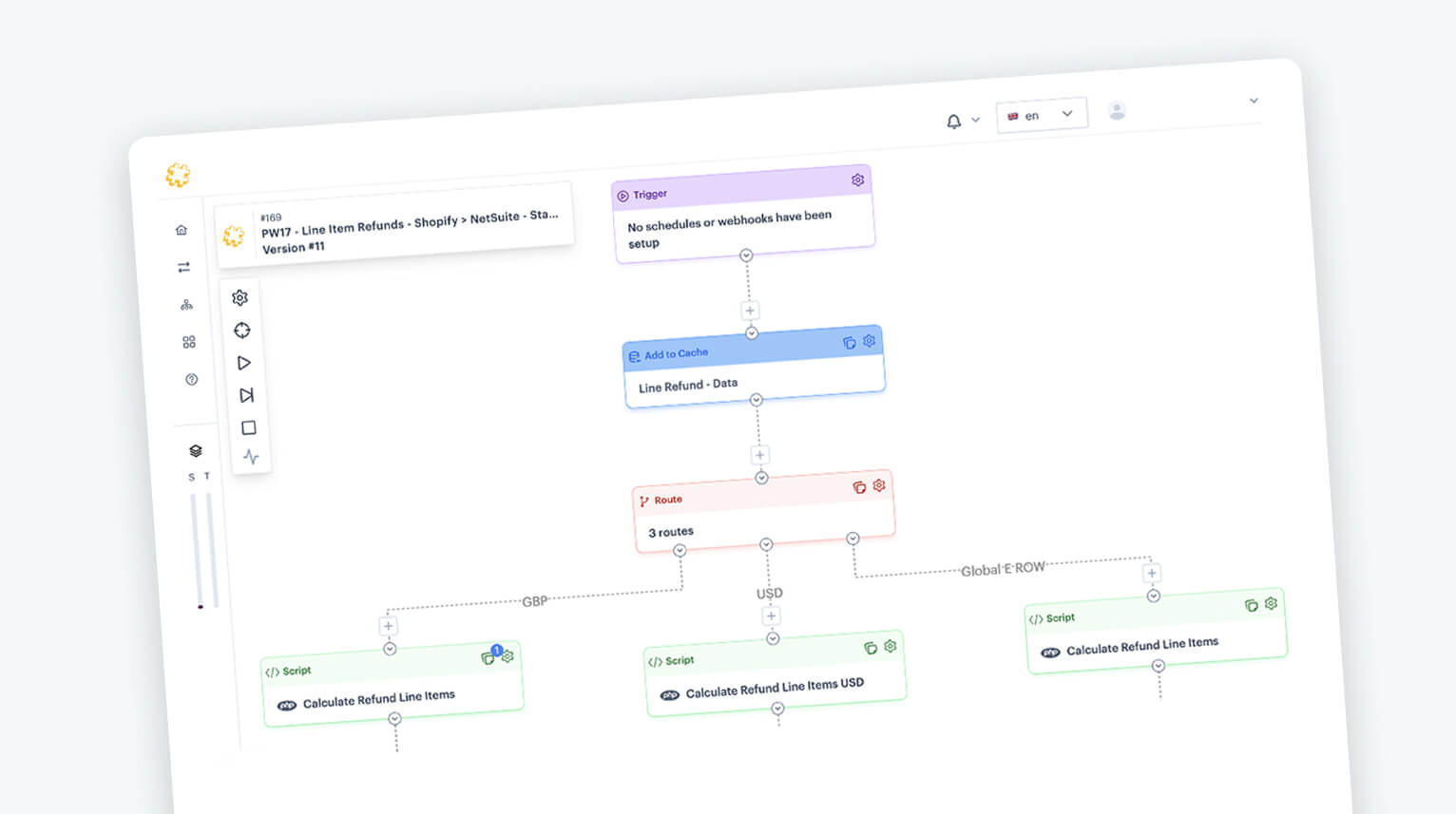1456x814 pixels.
Task: Click the USD route label
Action: 770,594
